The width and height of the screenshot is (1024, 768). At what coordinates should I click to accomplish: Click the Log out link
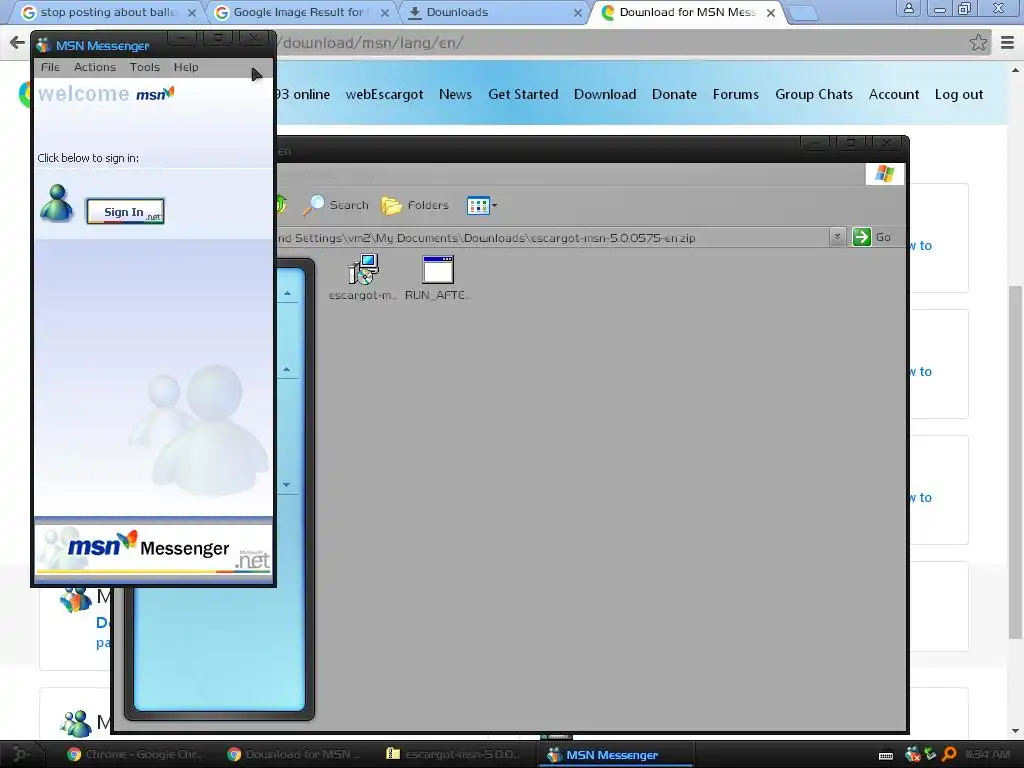(x=959, y=95)
